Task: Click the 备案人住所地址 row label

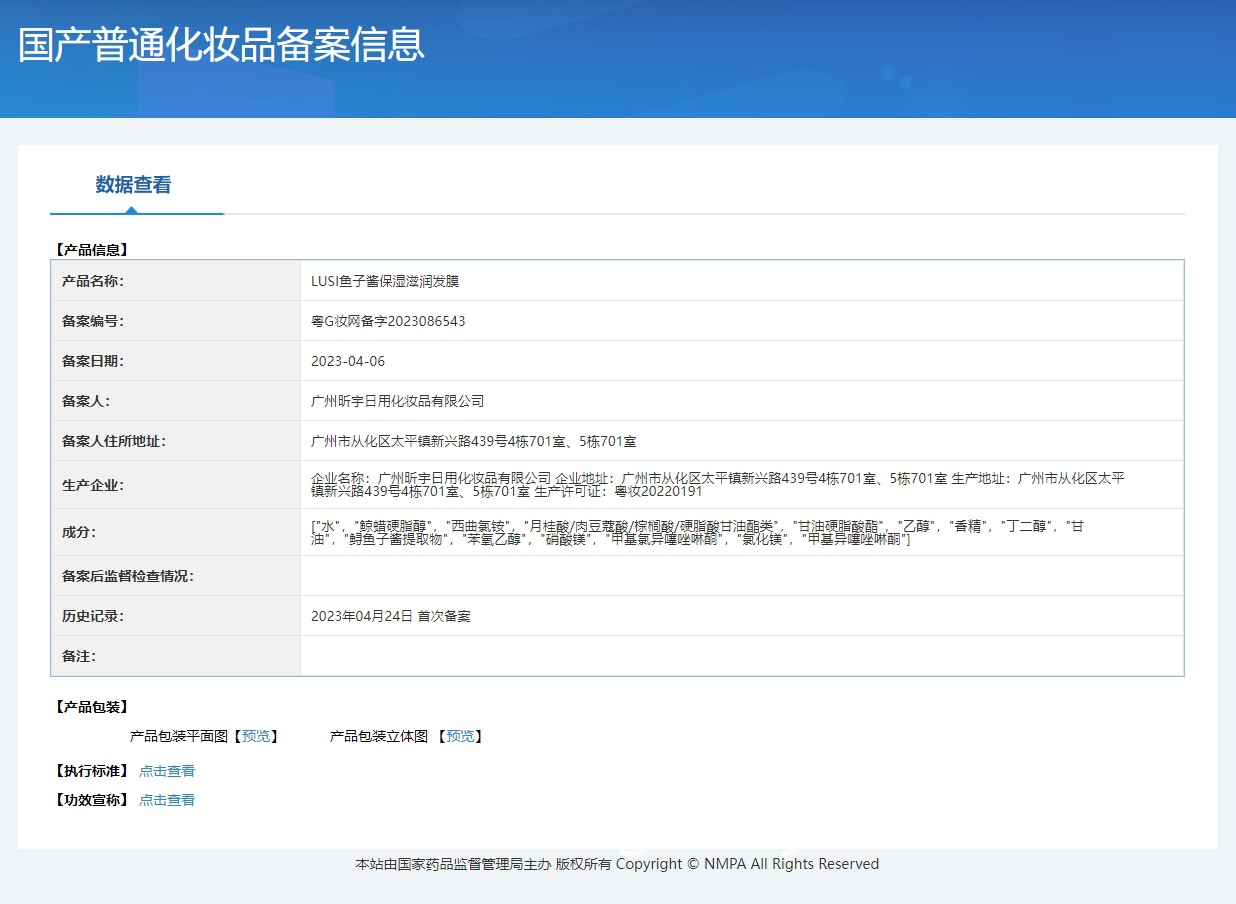Action: pyautogui.click(x=114, y=441)
